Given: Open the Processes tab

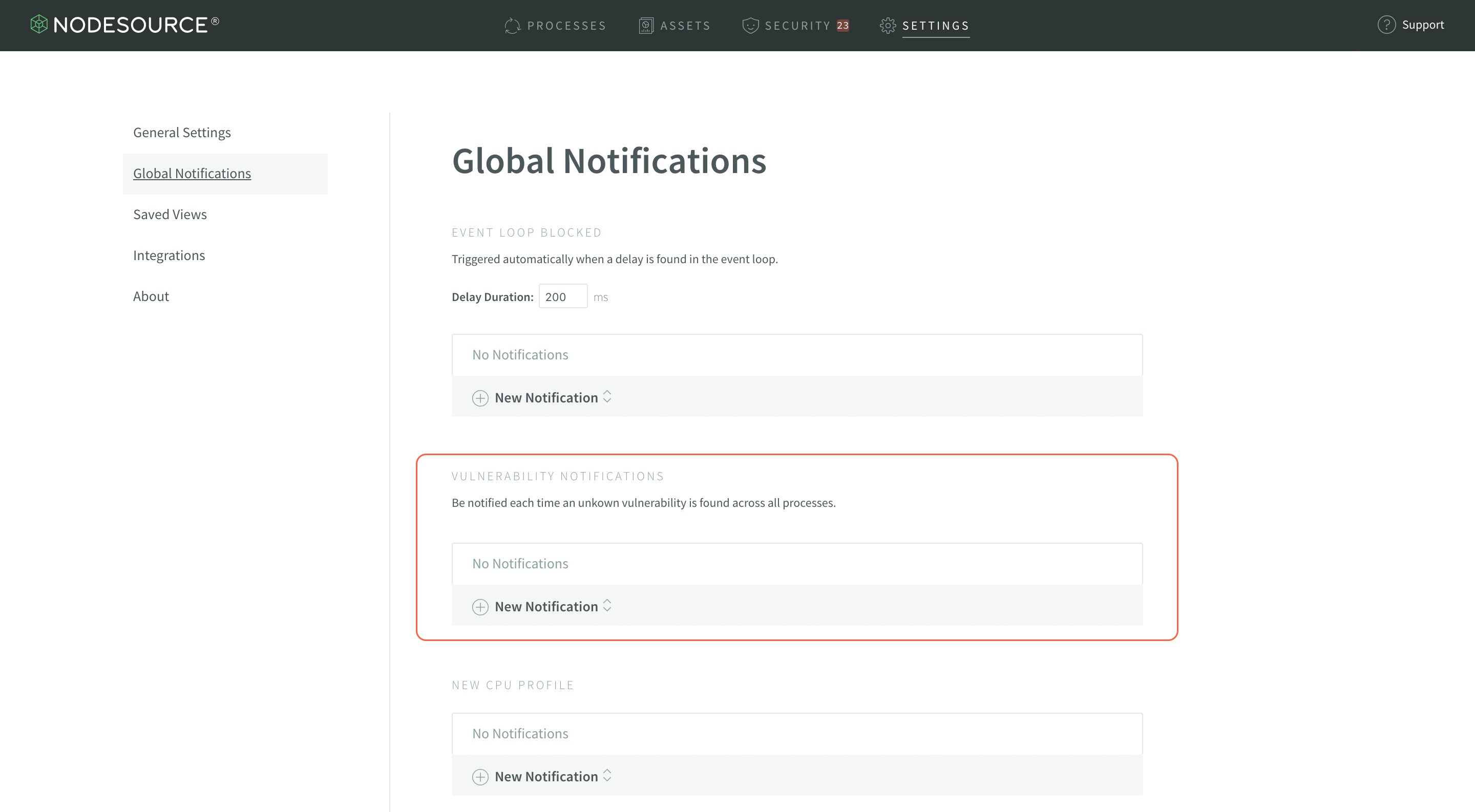Looking at the screenshot, I should tap(566, 26).
